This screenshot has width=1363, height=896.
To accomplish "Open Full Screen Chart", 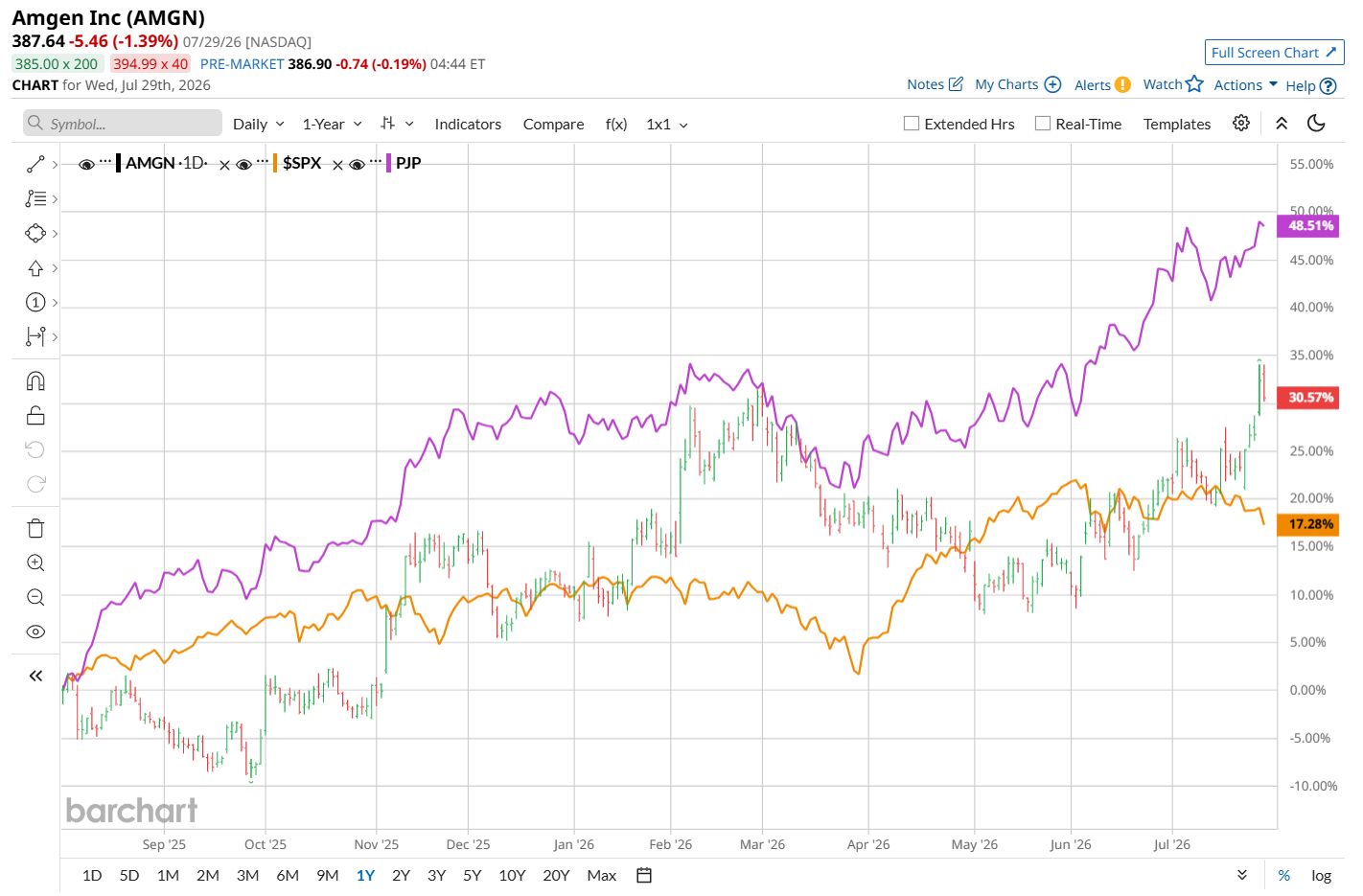I will click(1274, 53).
